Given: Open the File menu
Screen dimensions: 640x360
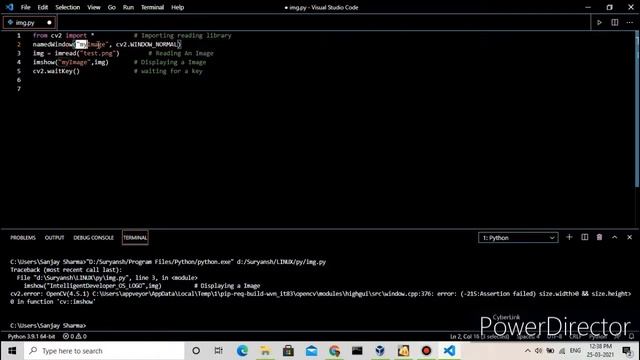Looking at the screenshot, I should [x=25, y=7].
